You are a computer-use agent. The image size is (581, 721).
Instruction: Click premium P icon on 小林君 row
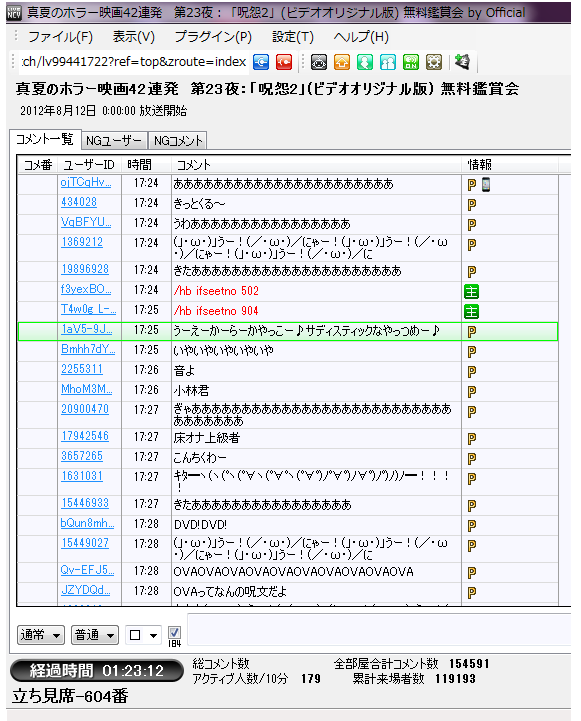pyautogui.click(x=472, y=392)
